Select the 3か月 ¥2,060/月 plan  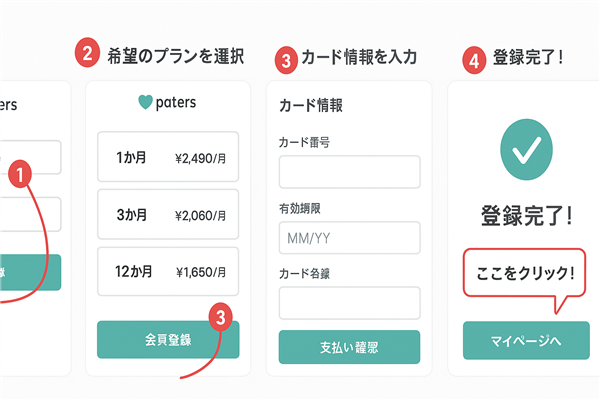(x=168, y=214)
